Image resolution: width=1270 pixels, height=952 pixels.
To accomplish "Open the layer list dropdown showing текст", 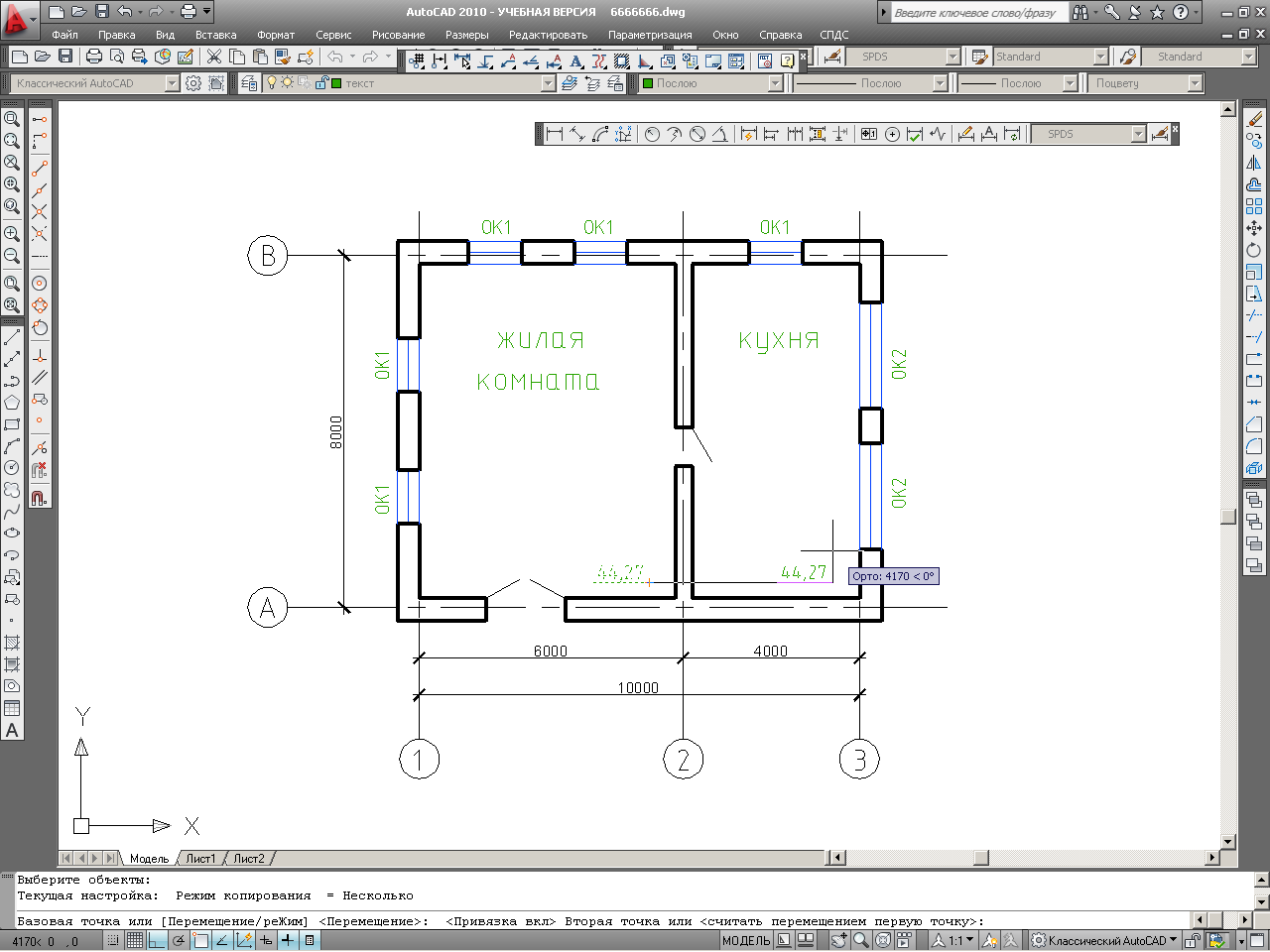I will [x=549, y=83].
